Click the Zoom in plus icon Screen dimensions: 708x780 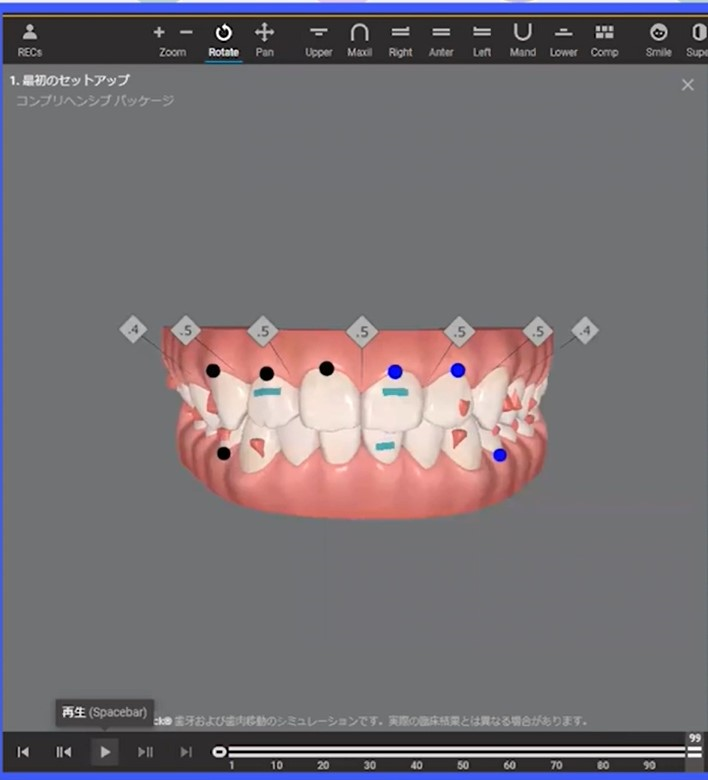point(159,33)
